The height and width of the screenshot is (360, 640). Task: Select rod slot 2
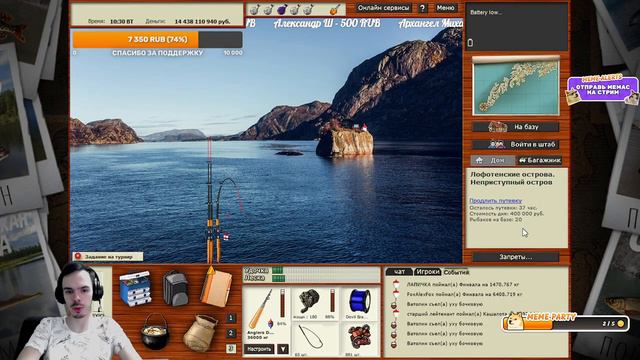(231, 333)
